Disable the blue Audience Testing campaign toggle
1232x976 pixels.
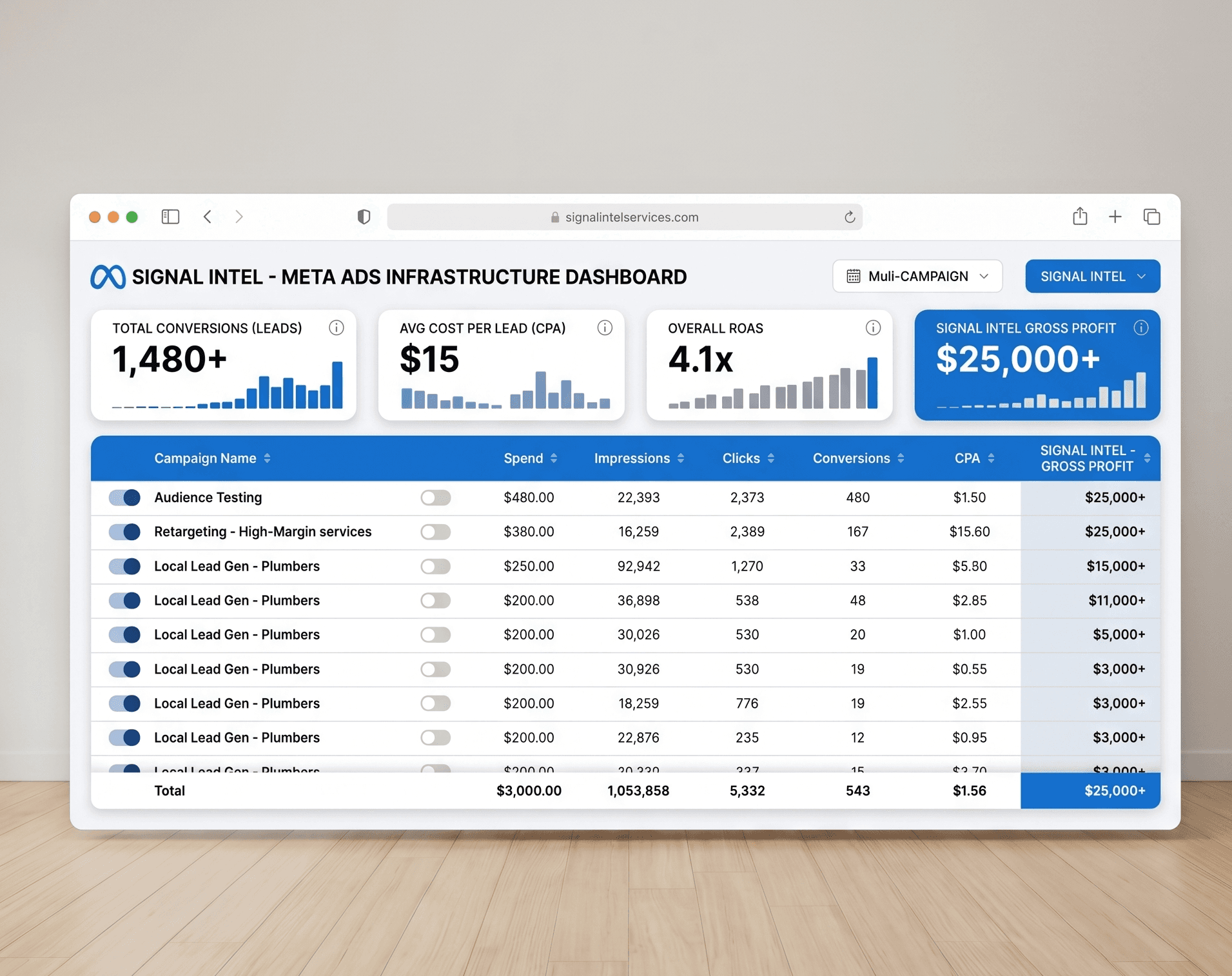coord(124,498)
